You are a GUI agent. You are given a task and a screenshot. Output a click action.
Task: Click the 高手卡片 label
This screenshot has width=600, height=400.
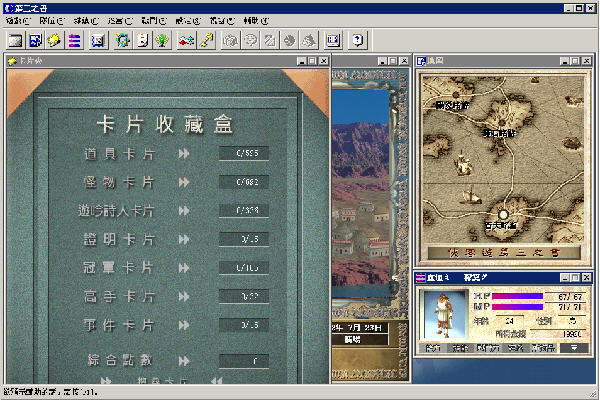(119, 297)
